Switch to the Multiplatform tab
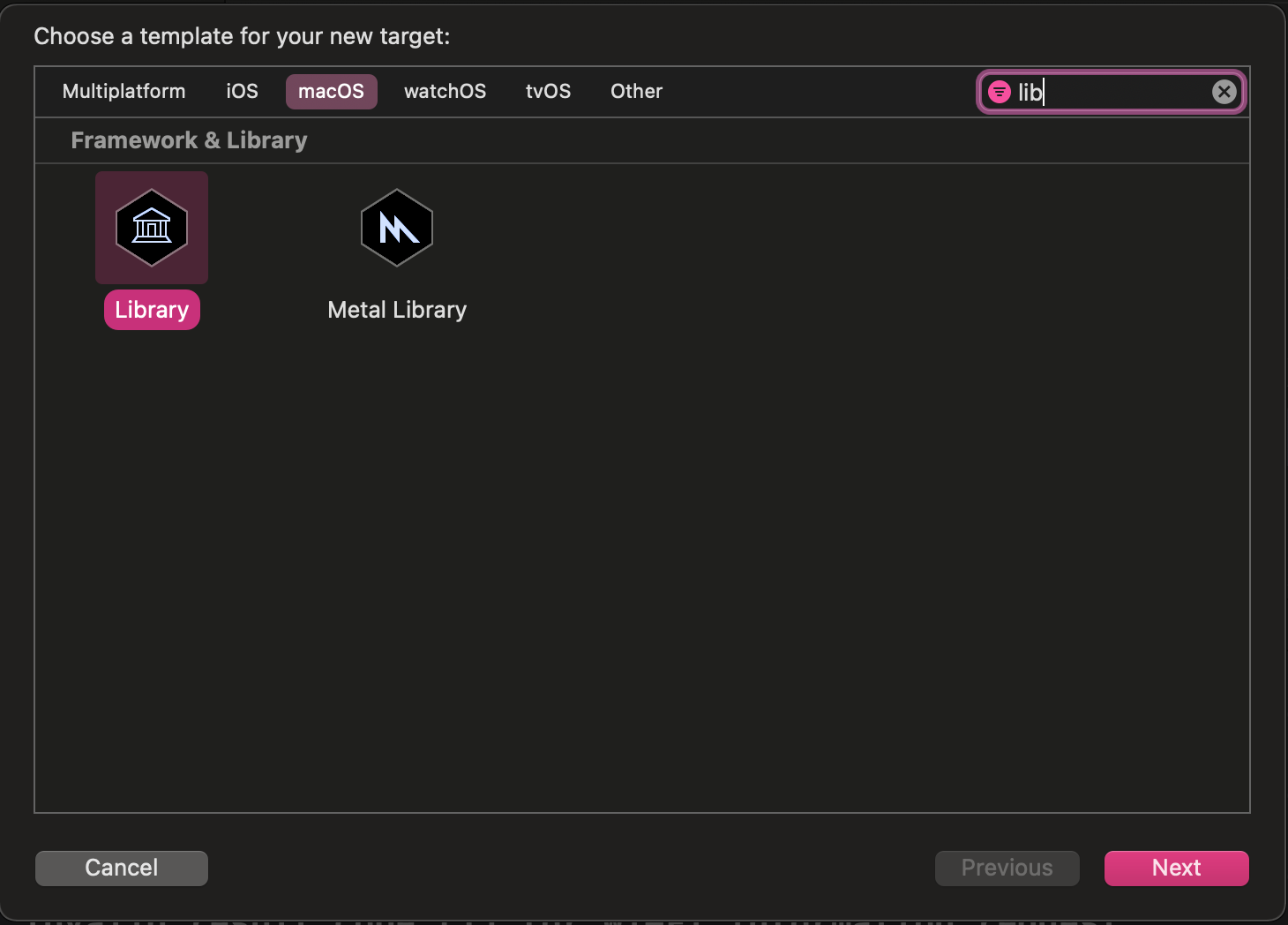 pyautogui.click(x=124, y=92)
